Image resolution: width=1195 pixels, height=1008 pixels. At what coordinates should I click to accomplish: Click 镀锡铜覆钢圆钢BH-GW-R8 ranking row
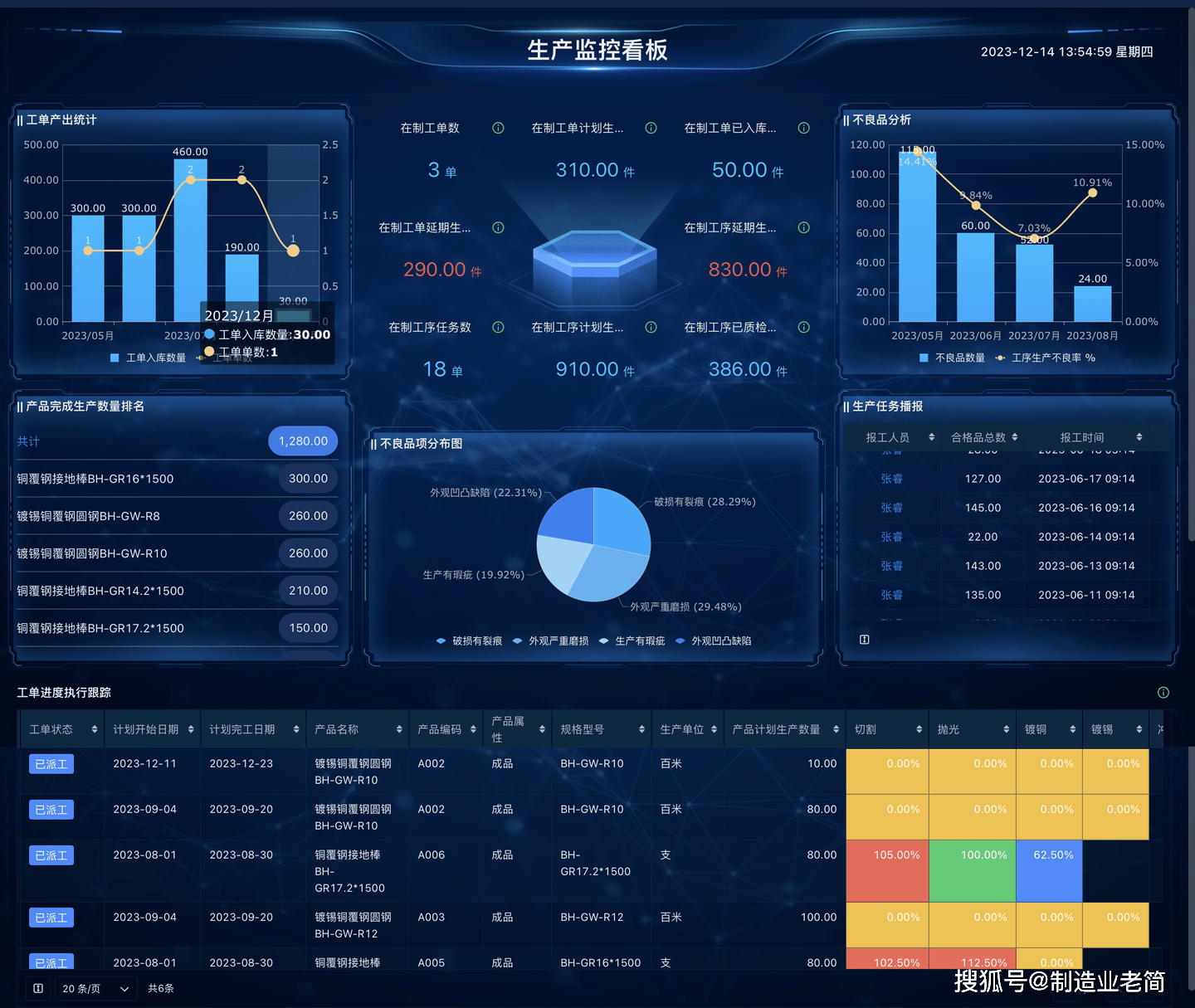point(177,516)
